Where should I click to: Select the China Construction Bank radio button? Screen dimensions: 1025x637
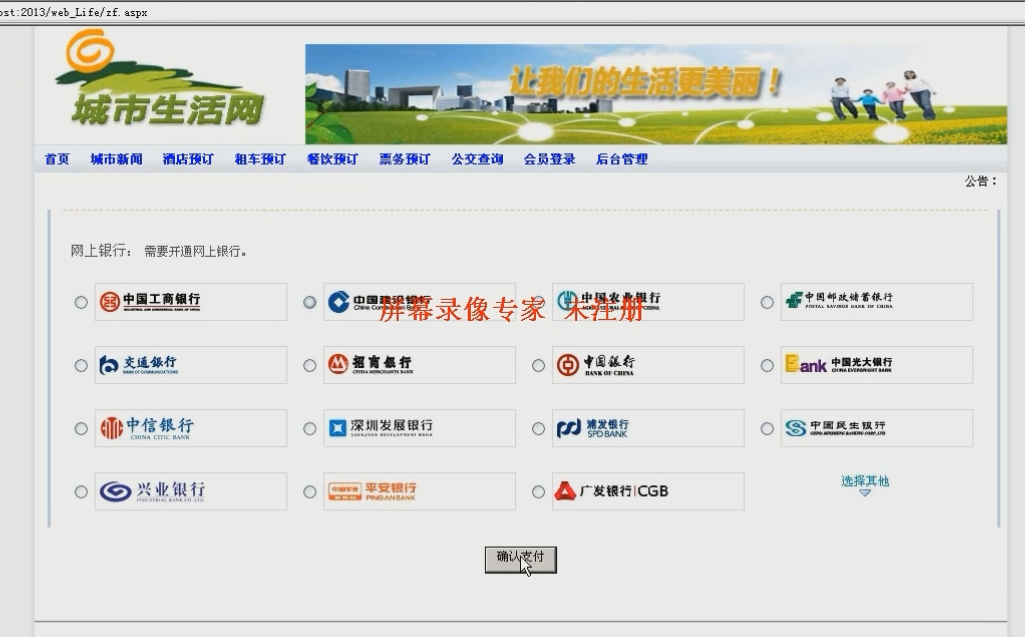(310, 302)
